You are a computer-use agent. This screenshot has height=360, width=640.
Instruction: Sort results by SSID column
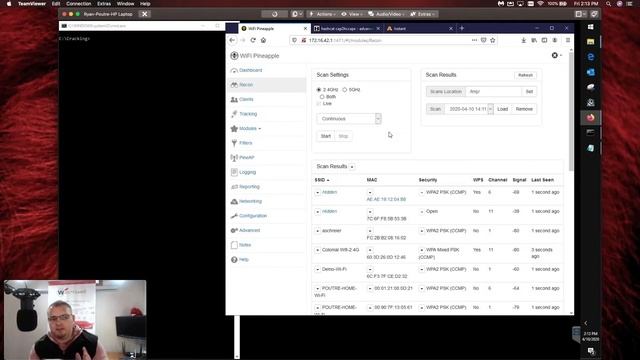click(x=322, y=180)
